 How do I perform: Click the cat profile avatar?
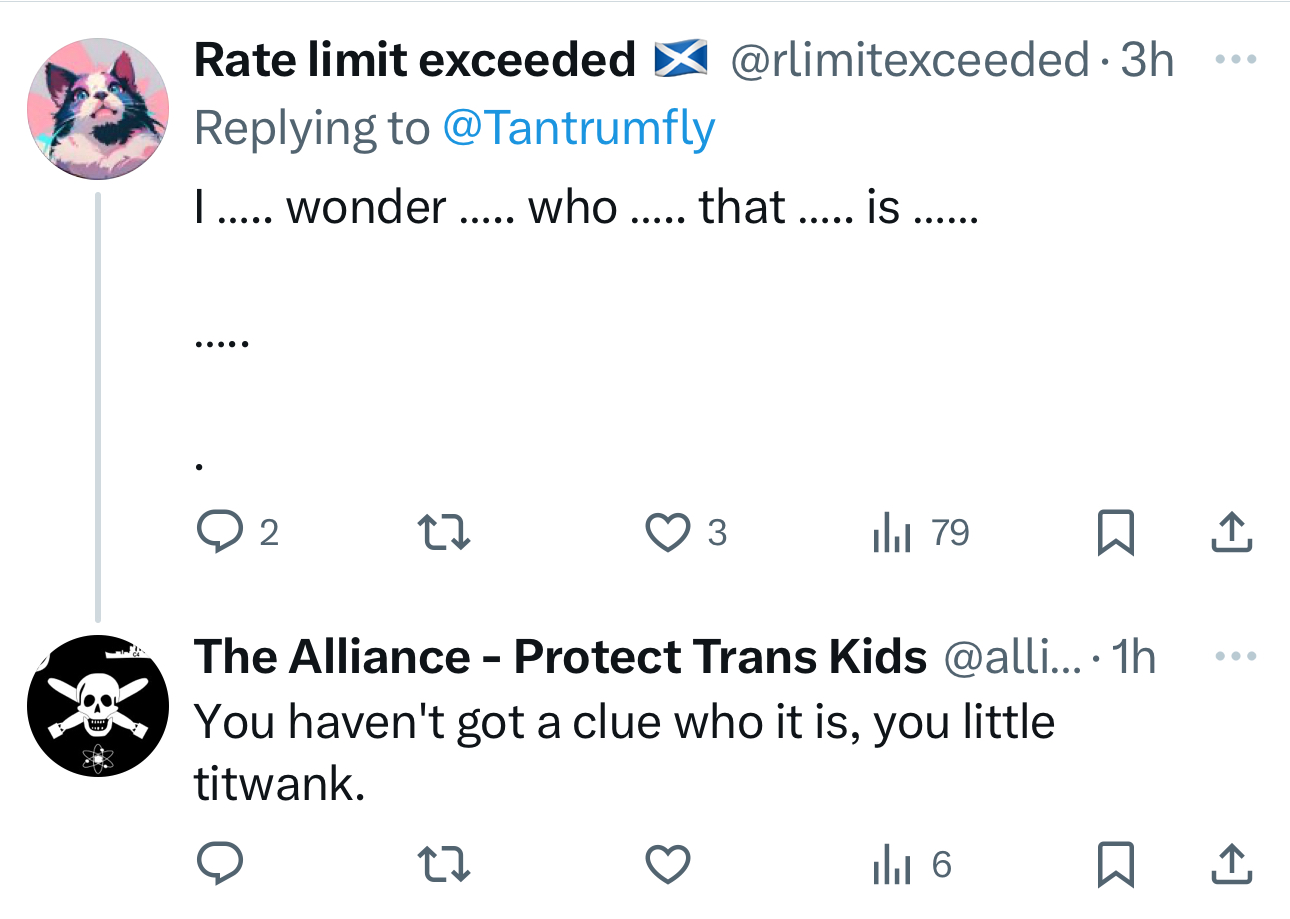[x=97, y=110]
